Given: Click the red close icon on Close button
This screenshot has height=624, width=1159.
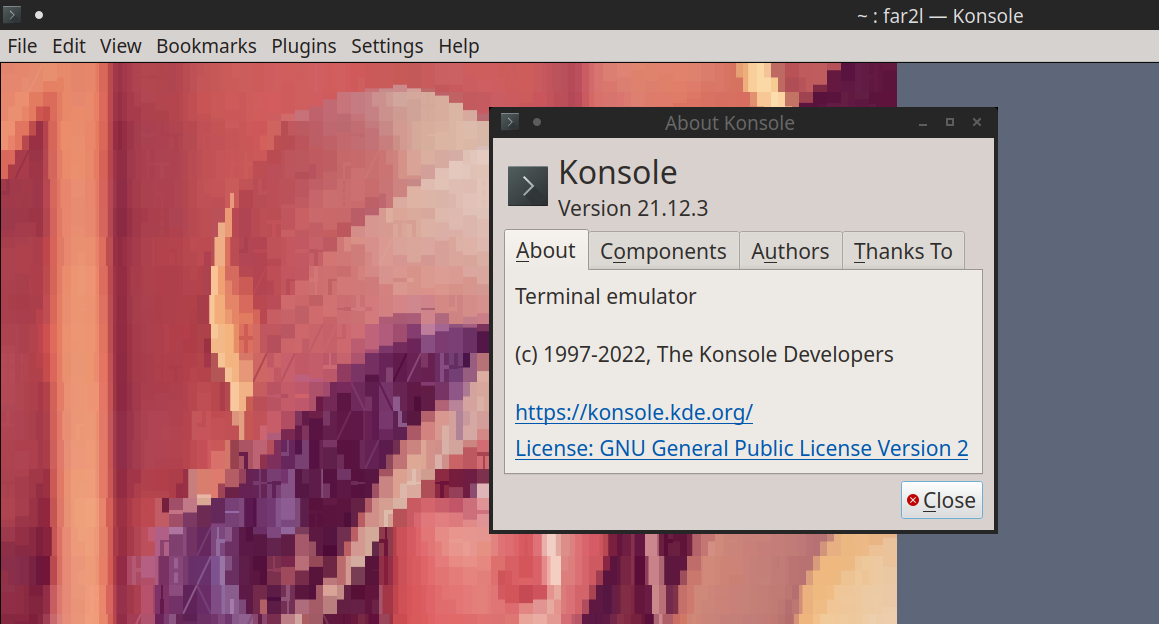Looking at the screenshot, I should (x=913, y=500).
